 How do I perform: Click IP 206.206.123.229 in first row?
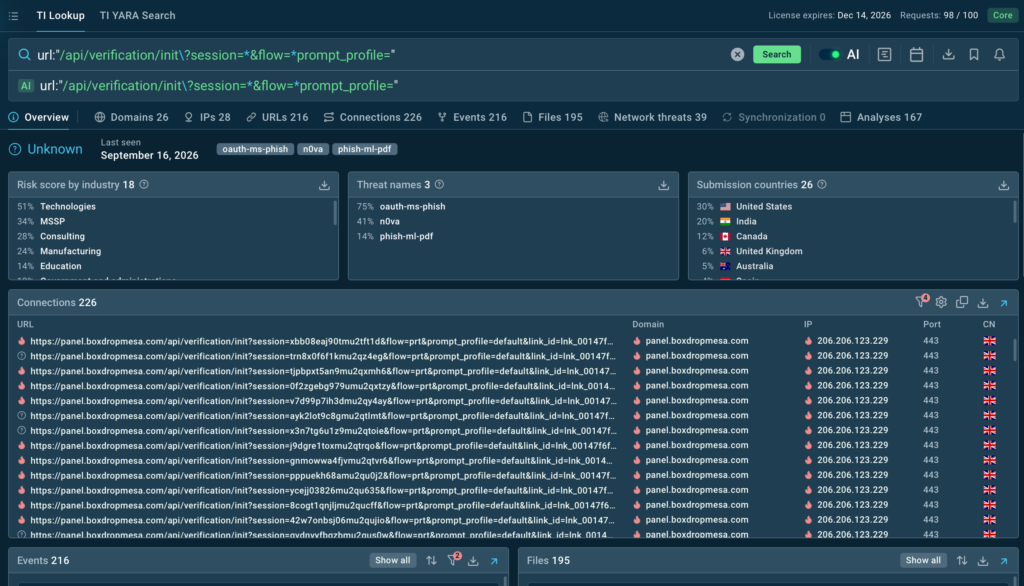[x=852, y=341]
